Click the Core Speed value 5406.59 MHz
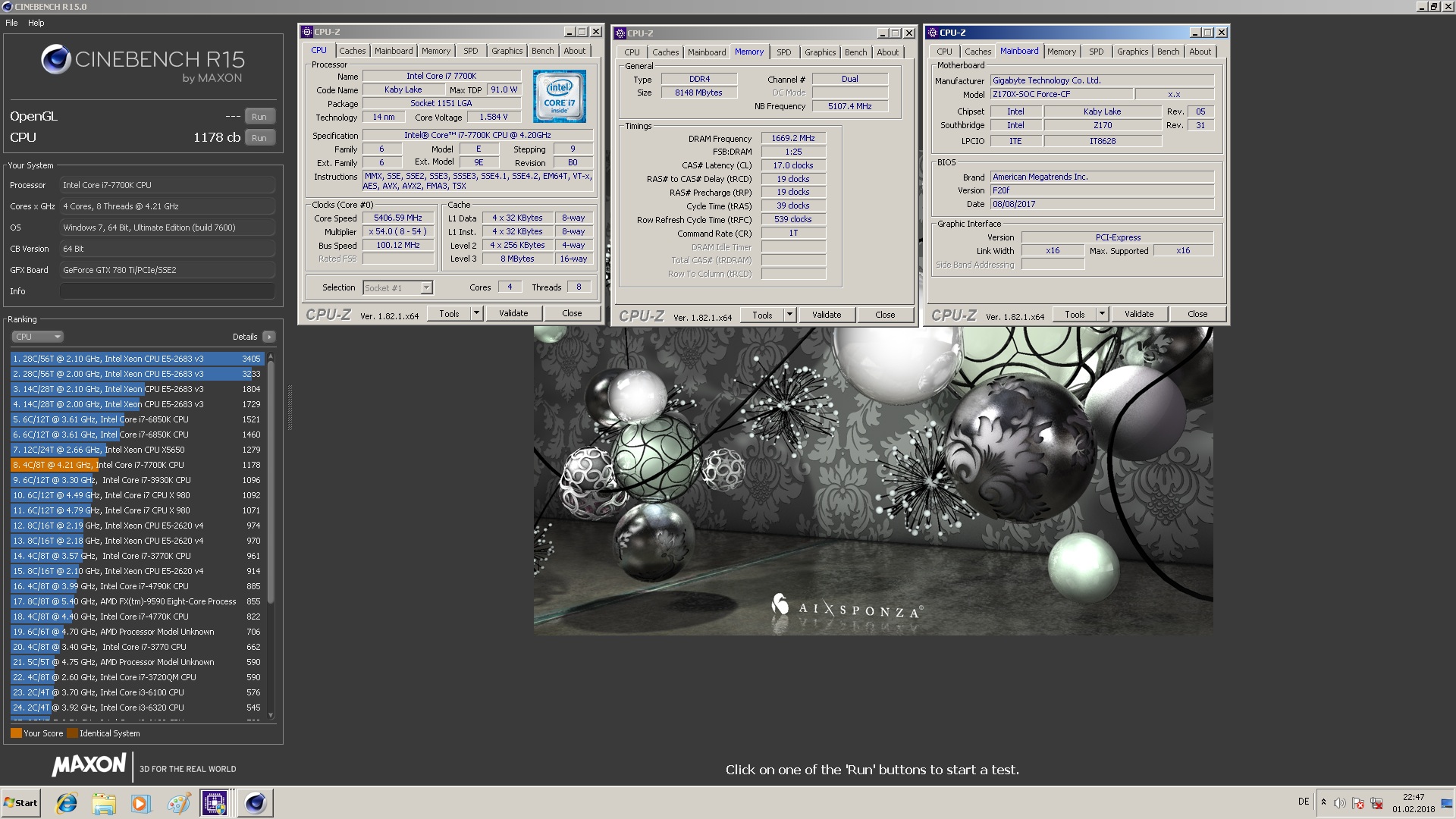 point(398,218)
